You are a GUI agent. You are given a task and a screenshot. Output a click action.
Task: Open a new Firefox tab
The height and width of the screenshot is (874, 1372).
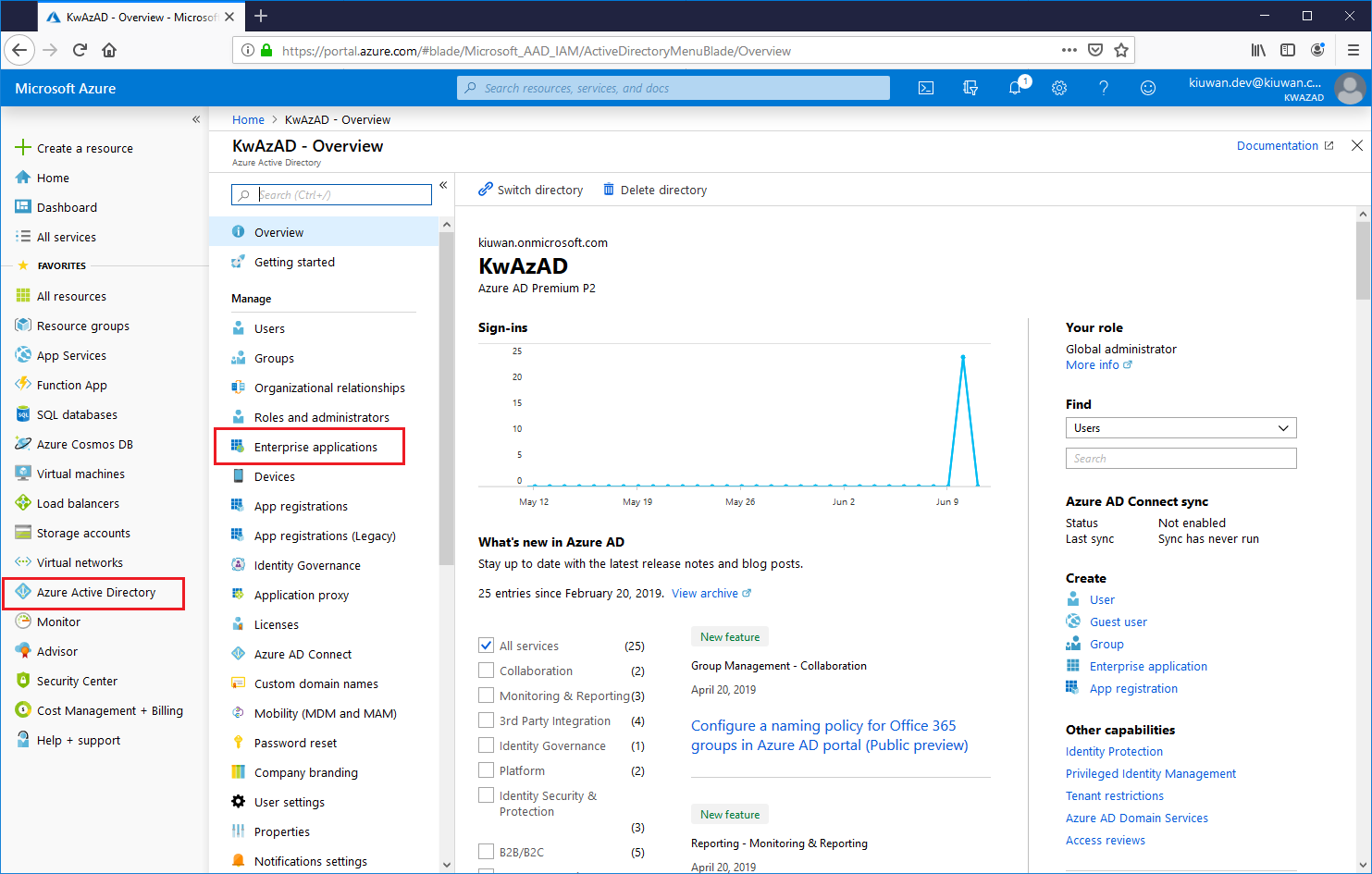(x=261, y=16)
